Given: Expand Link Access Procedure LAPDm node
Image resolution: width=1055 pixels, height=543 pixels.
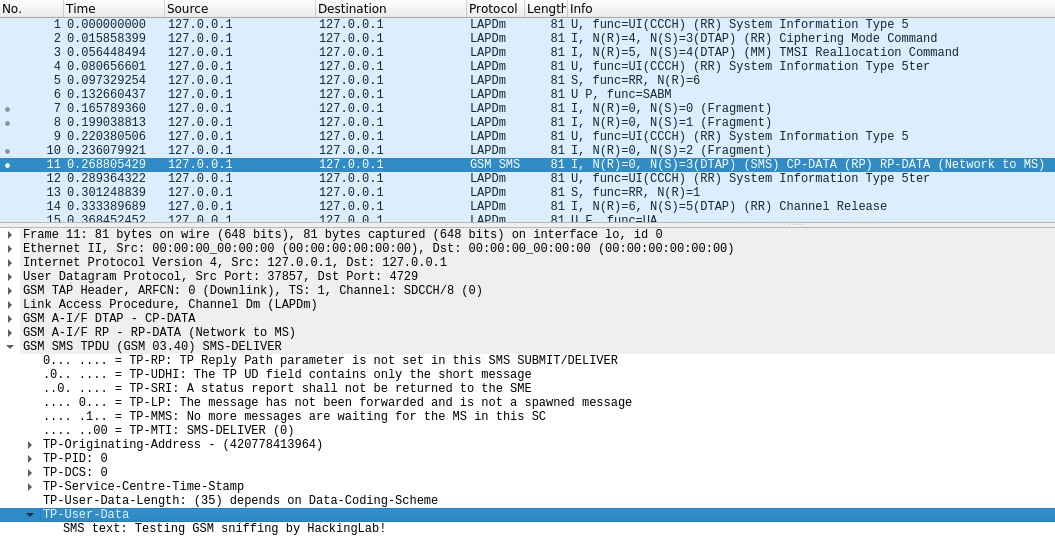Looking at the screenshot, I should pos(9,304).
